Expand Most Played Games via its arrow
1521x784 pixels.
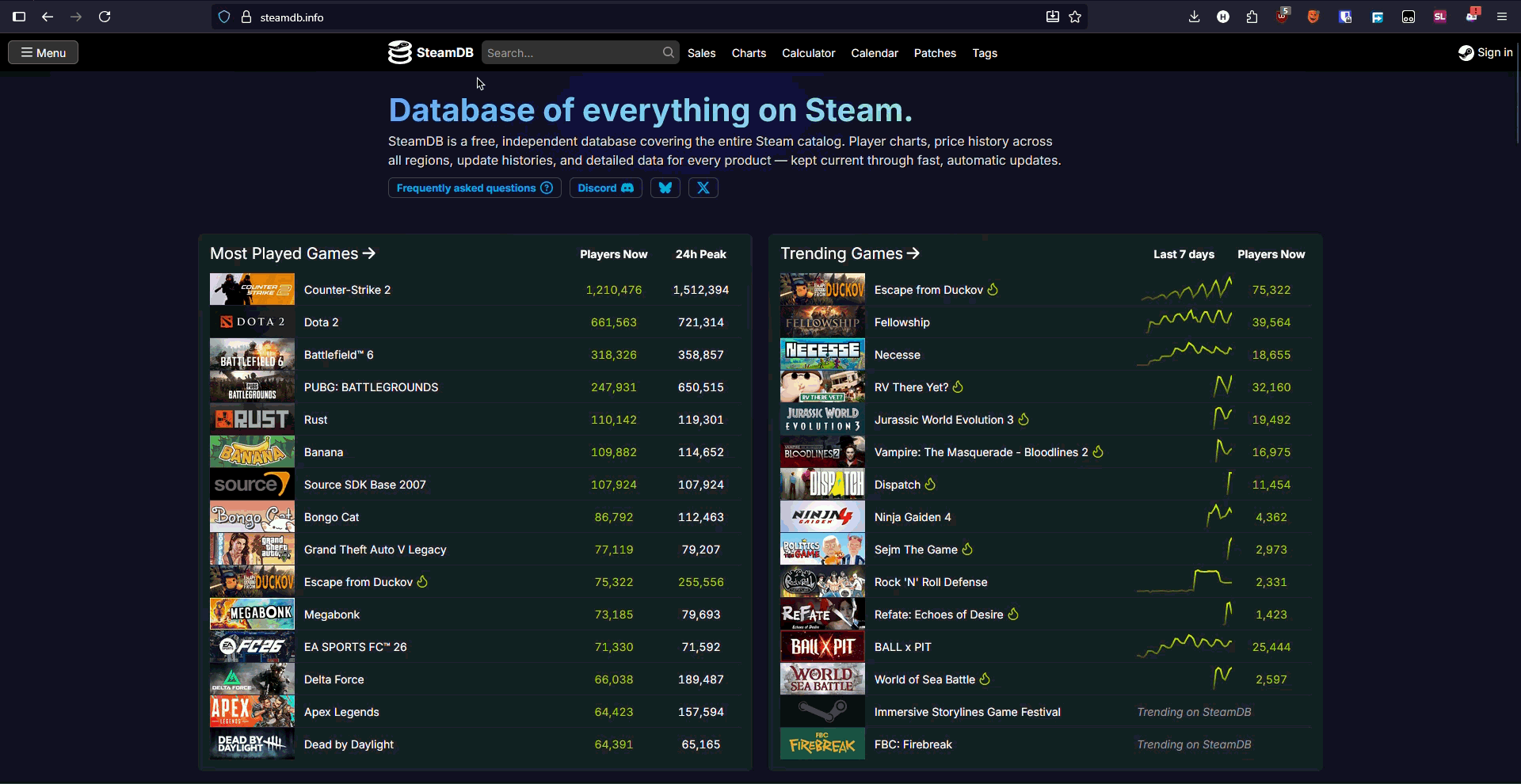(x=369, y=253)
